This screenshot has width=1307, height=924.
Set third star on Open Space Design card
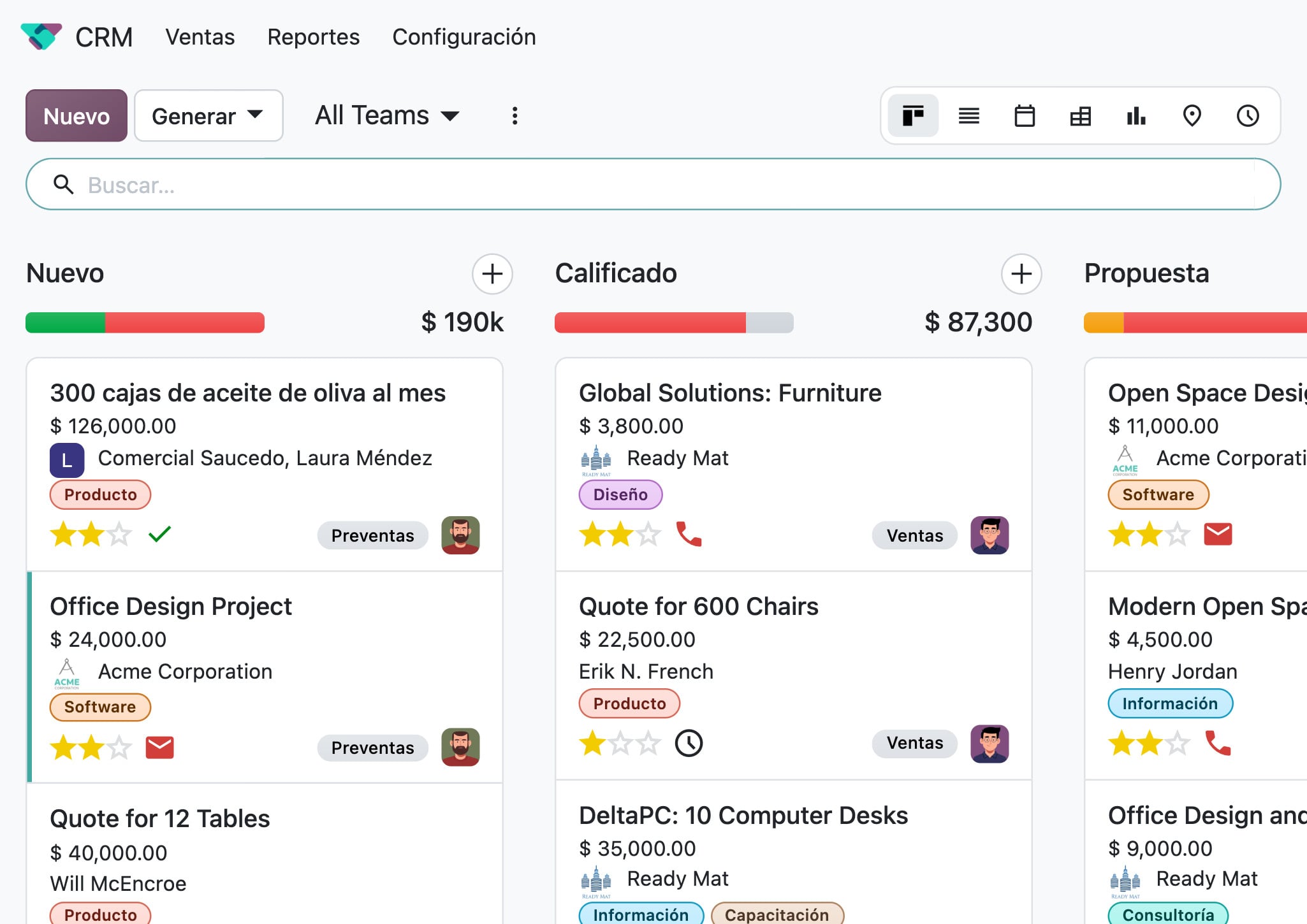[x=1178, y=534]
